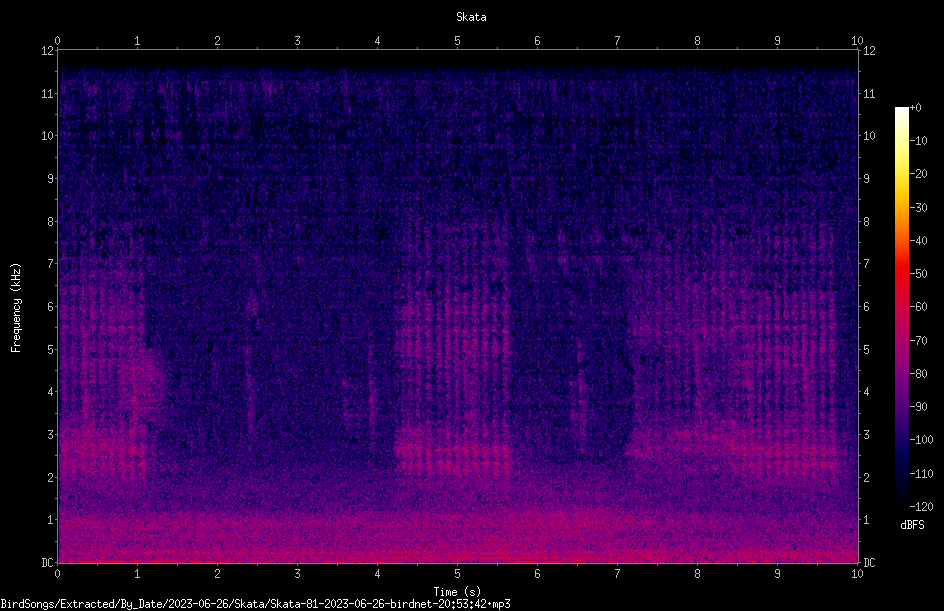Click the "Skata" title above the spectrogram
944x611 pixels.
[471, 17]
